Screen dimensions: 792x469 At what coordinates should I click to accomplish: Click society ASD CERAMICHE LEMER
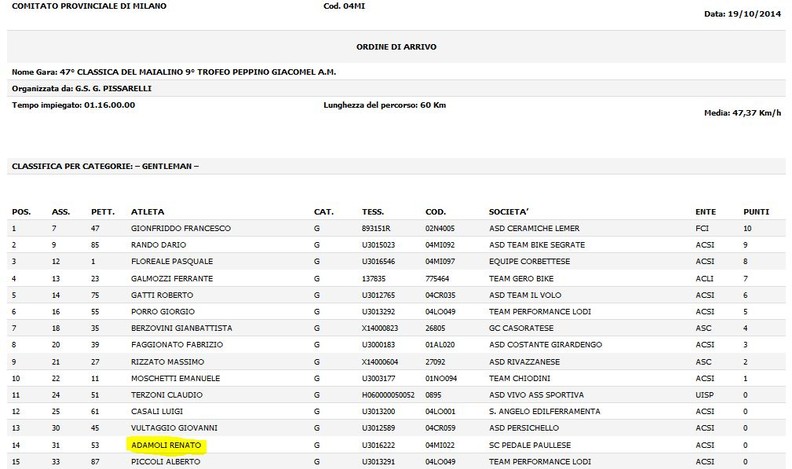tap(534, 228)
